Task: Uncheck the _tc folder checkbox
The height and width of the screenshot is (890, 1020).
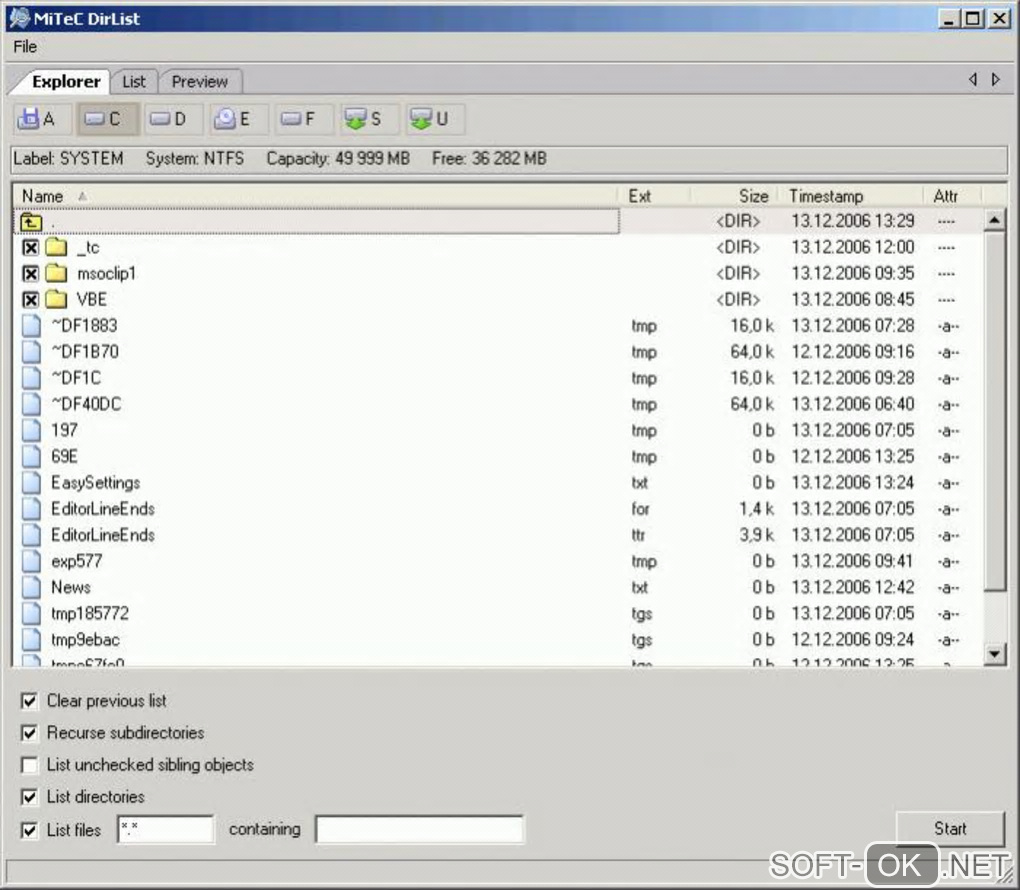Action: [x=31, y=247]
